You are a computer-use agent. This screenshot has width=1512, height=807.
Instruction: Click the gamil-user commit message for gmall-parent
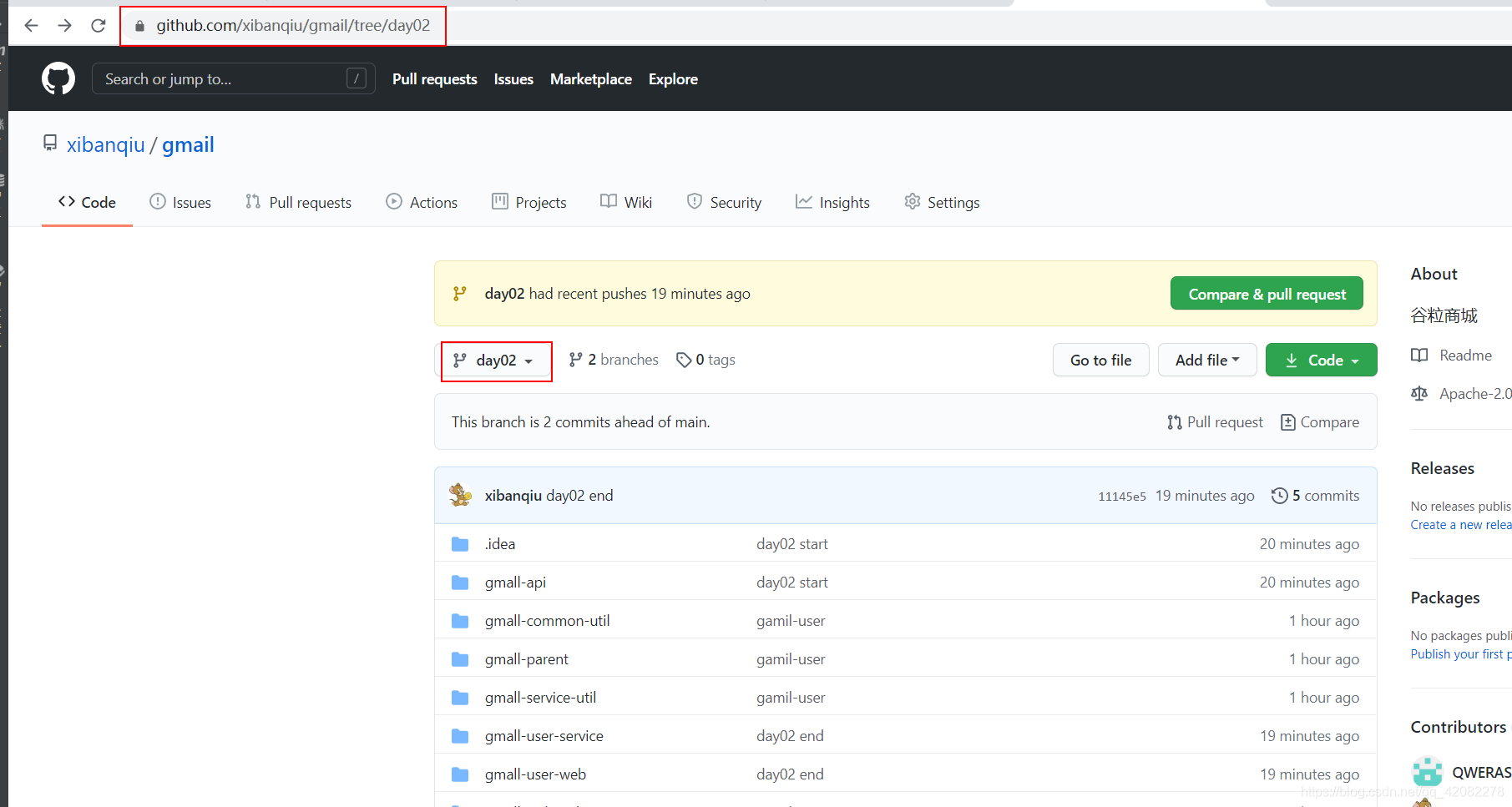[x=791, y=659]
